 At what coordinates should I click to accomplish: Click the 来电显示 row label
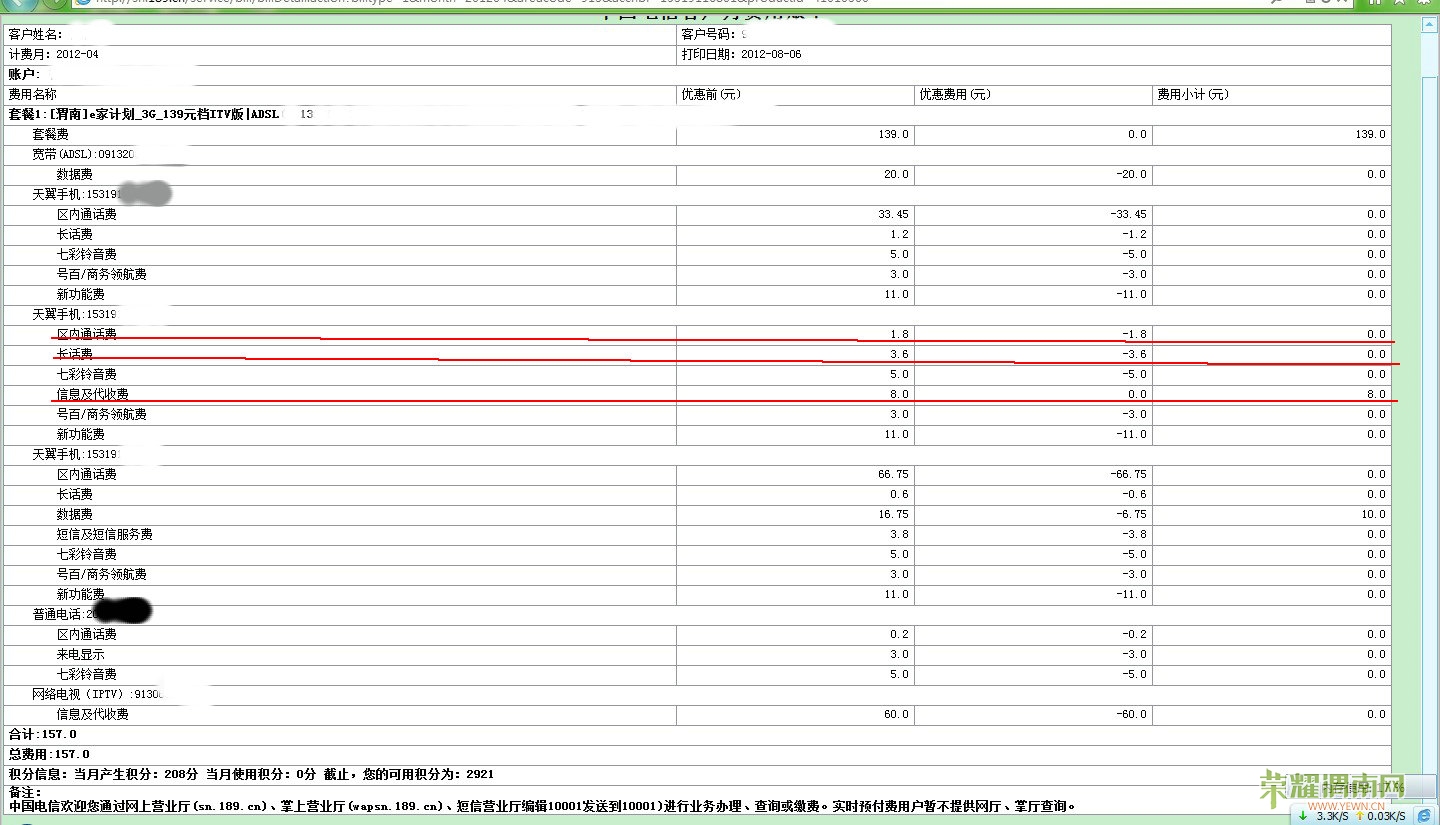(x=80, y=654)
